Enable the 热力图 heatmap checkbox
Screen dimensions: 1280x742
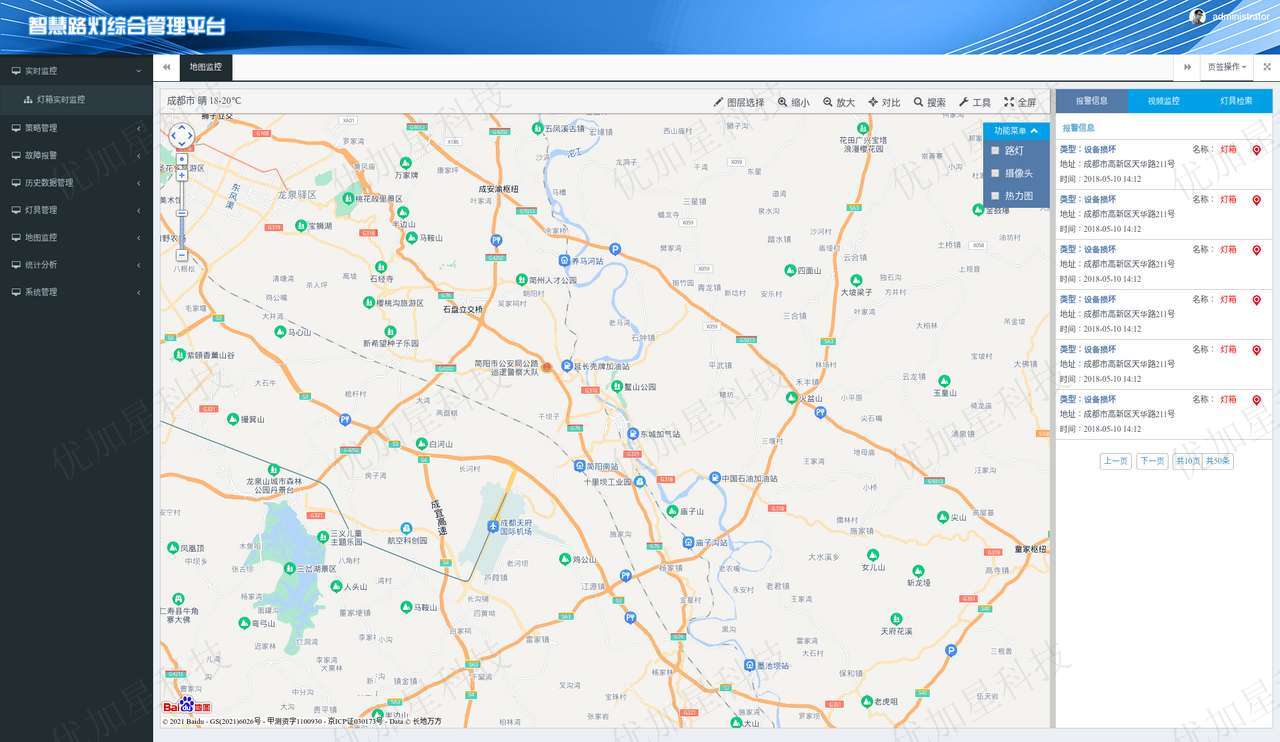[x=995, y=197]
